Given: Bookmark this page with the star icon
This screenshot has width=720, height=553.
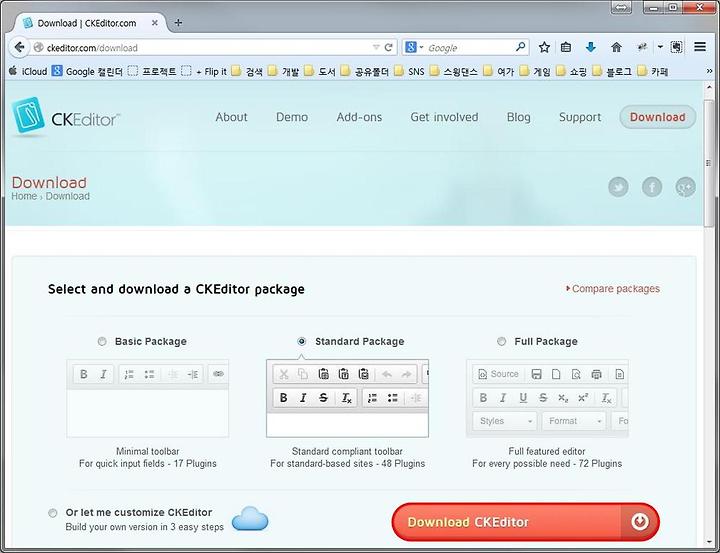Looking at the screenshot, I should click(x=544, y=47).
